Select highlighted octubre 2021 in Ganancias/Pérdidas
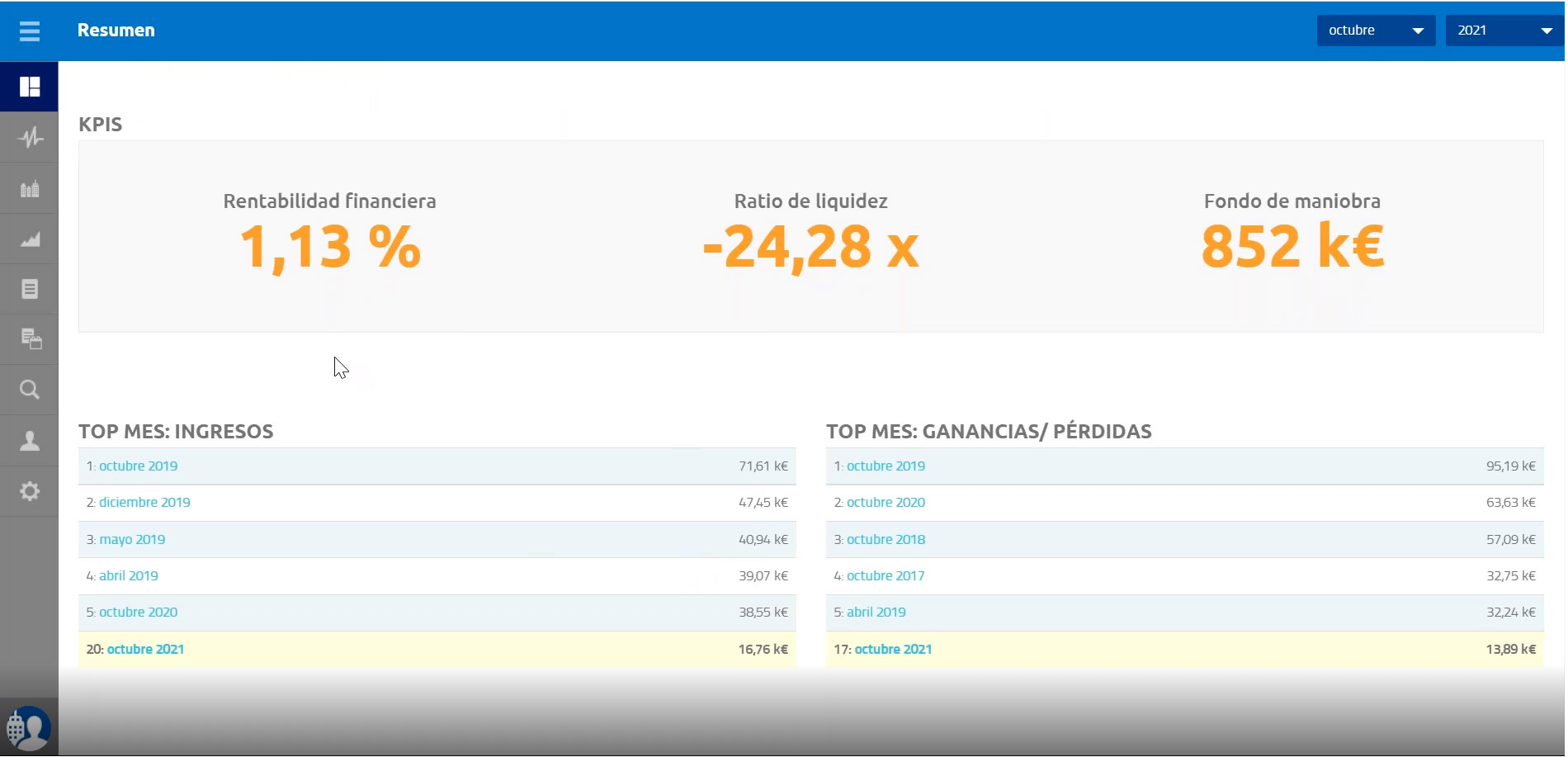Image resolution: width=1568 pixels, height=757 pixels. (893, 650)
